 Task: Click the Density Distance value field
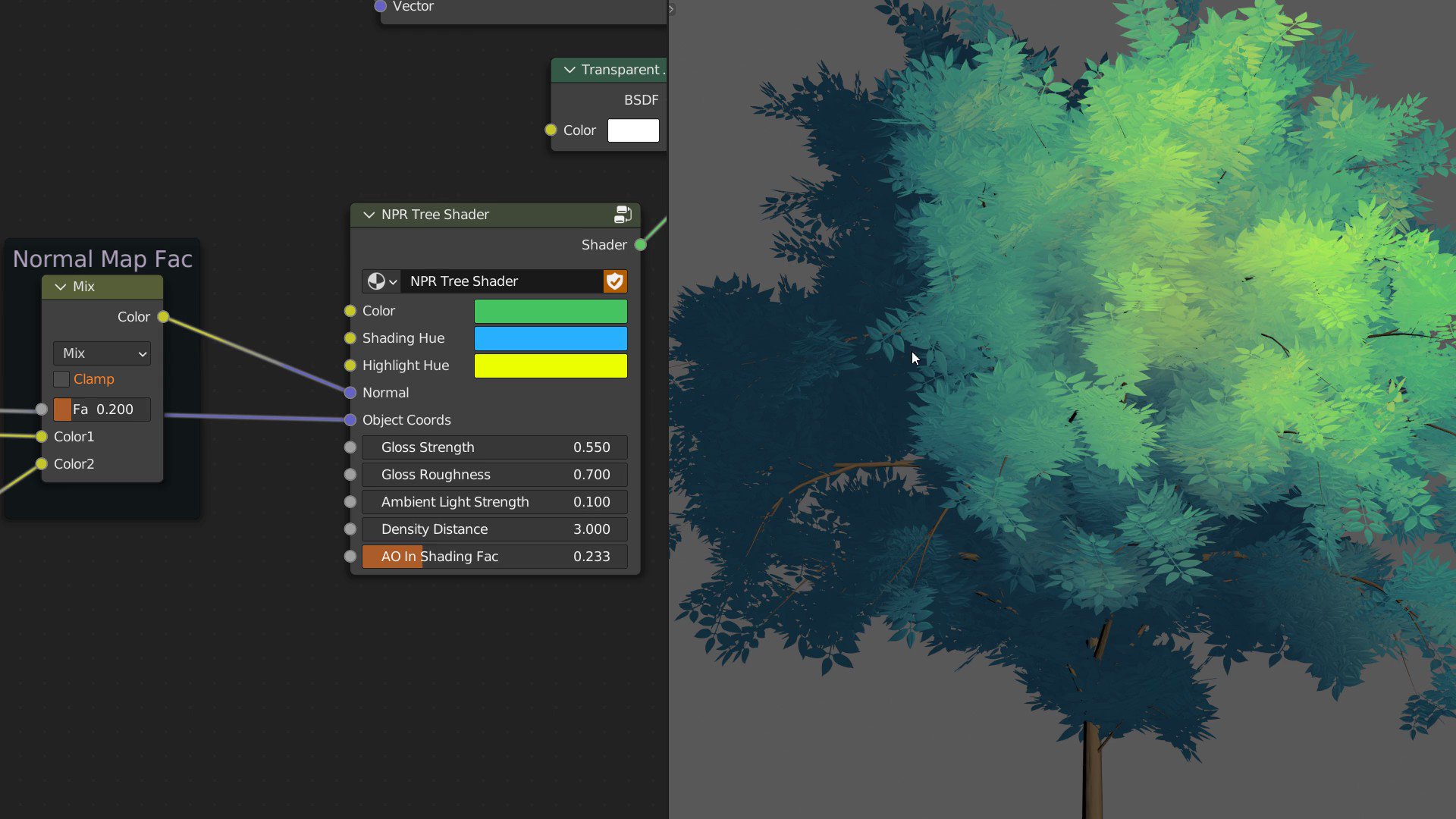[494, 529]
